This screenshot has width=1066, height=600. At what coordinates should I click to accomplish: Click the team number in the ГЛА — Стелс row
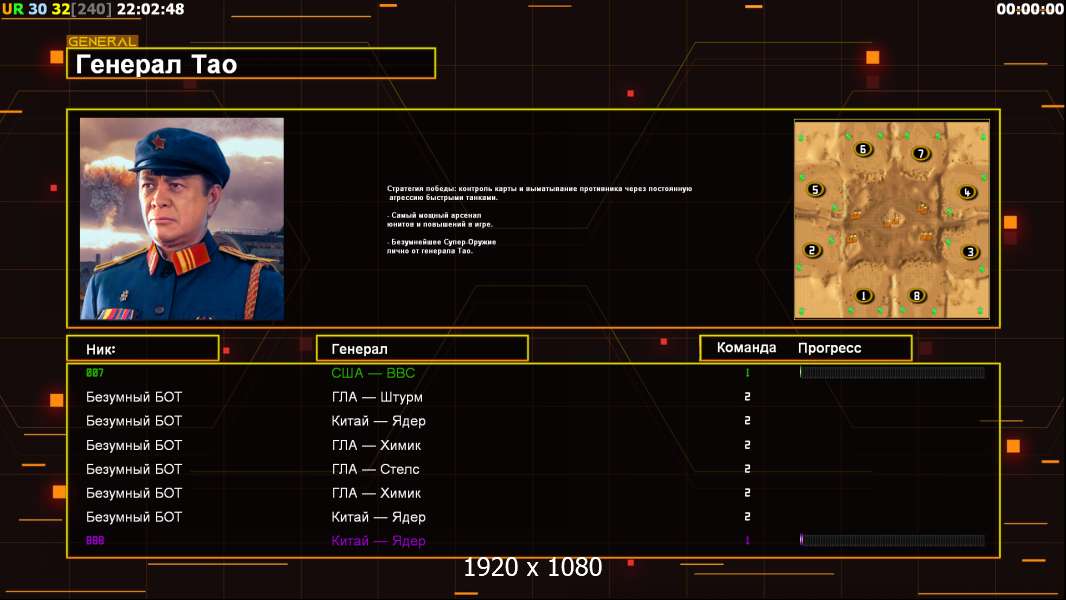point(747,469)
